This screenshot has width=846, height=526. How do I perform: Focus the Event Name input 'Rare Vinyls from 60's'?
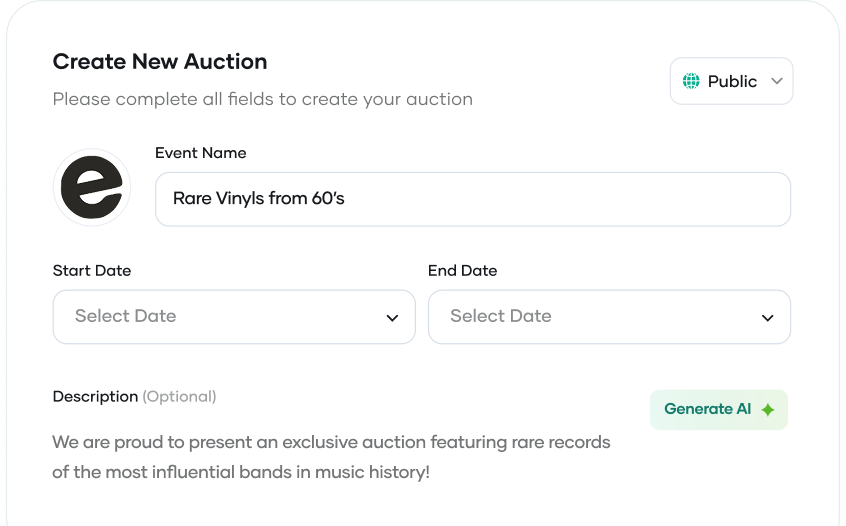point(472,199)
